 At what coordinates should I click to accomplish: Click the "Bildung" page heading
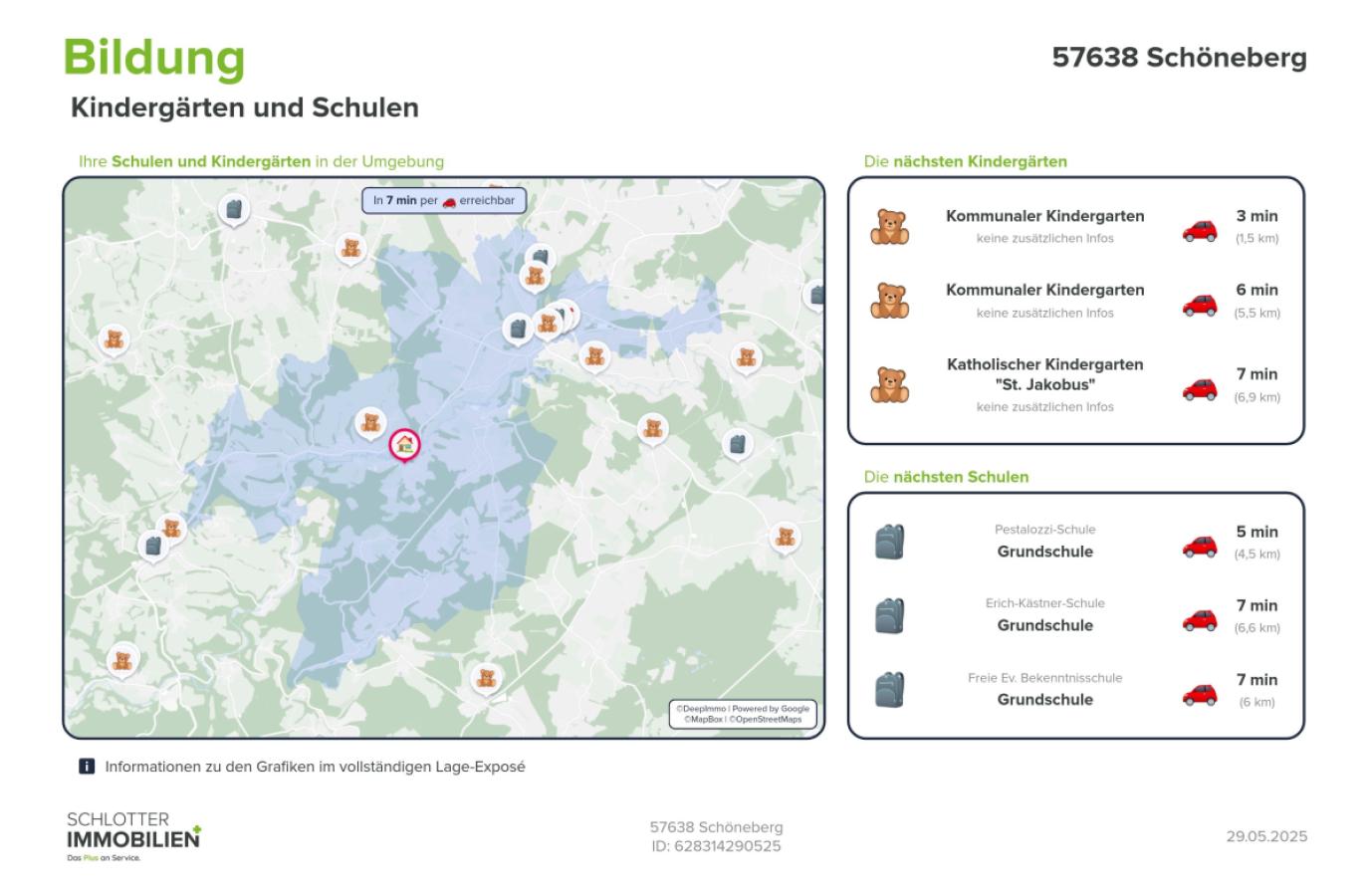(x=154, y=58)
